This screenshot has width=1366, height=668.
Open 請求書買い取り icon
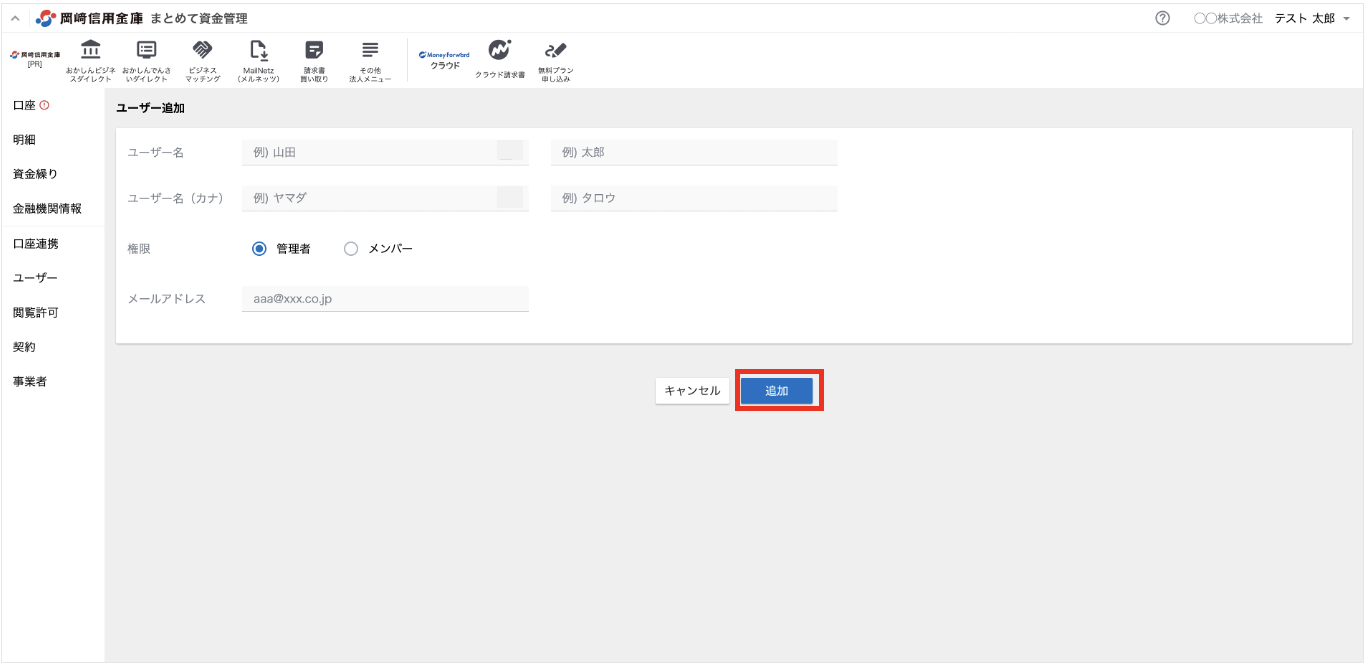[x=314, y=50]
